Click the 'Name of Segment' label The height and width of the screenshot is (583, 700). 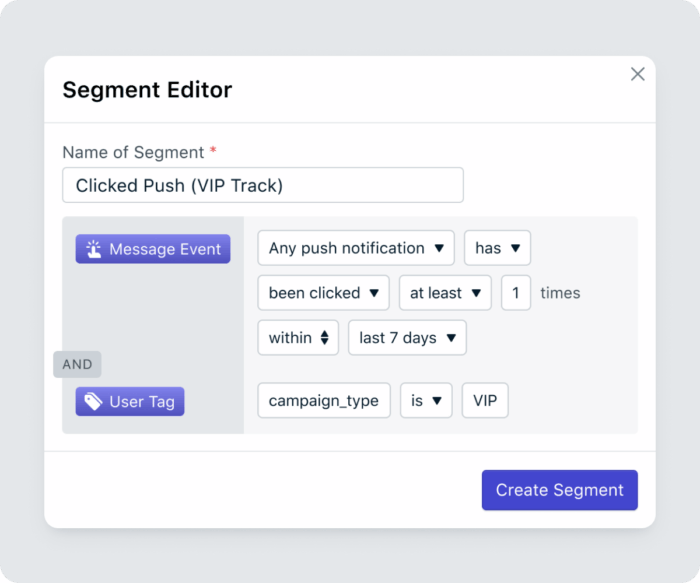tap(133, 152)
